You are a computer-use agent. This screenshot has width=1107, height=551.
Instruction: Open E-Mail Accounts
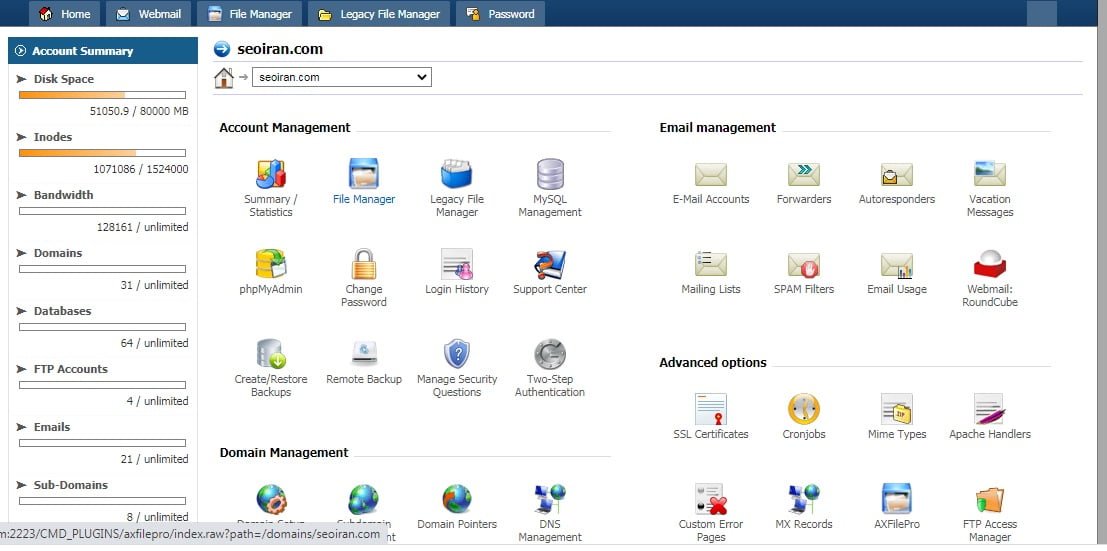(711, 174)
